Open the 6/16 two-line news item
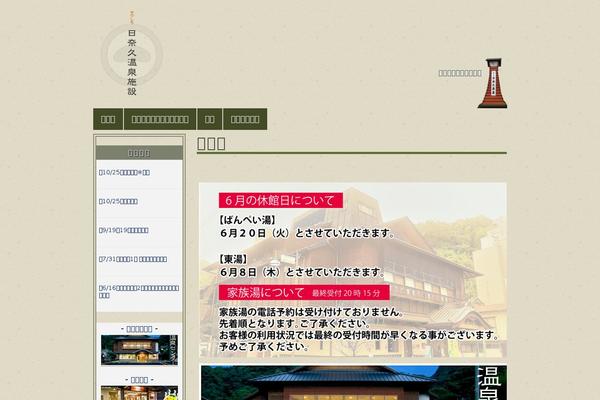This screenshot has width=600, height=400. pyautogui.click(x=139, y=292)
